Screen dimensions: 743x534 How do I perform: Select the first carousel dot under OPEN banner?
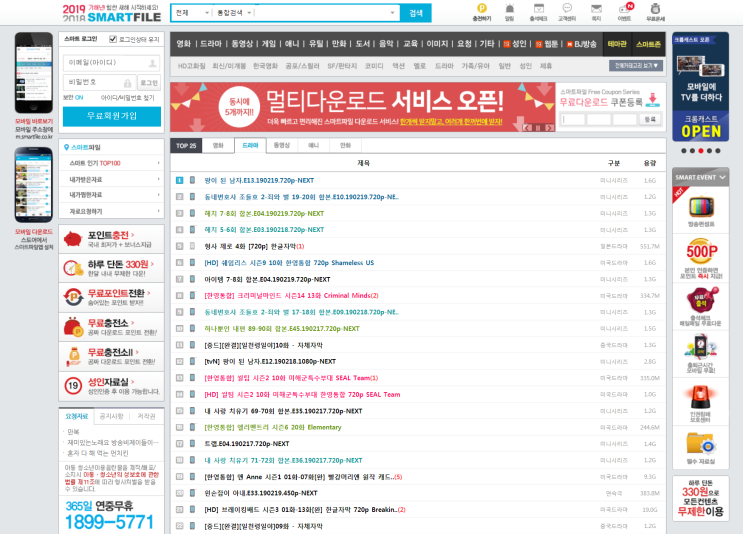pos(683,151)
